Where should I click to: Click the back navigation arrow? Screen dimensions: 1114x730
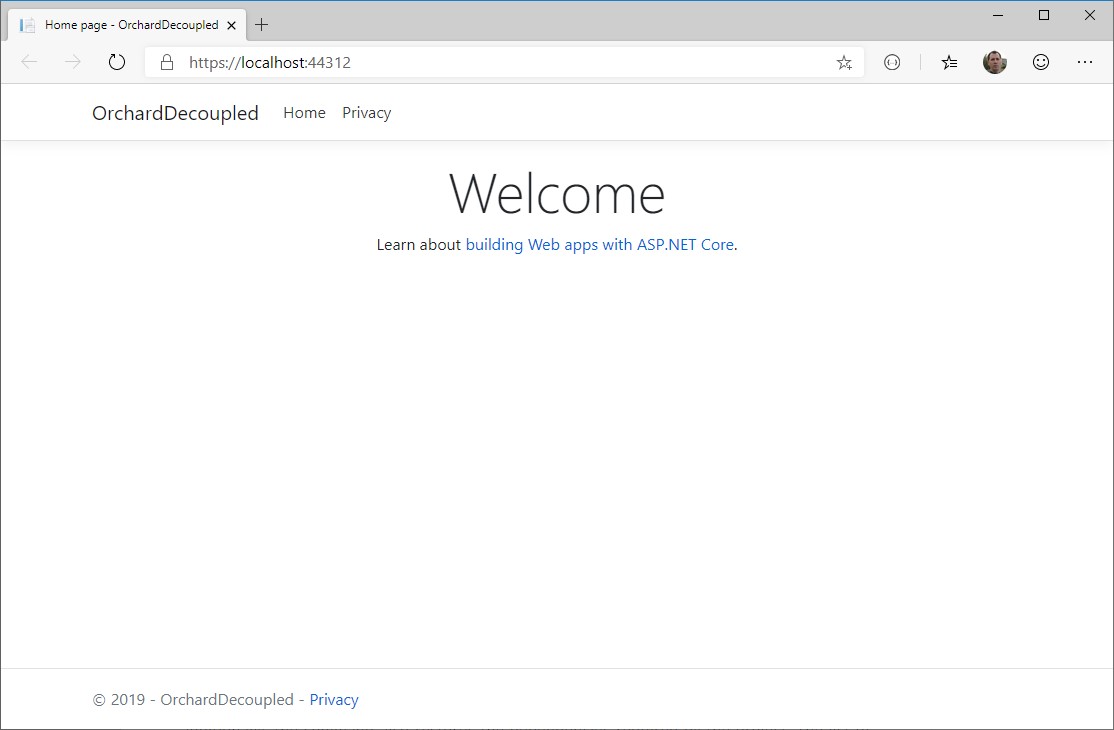point(28,61)
